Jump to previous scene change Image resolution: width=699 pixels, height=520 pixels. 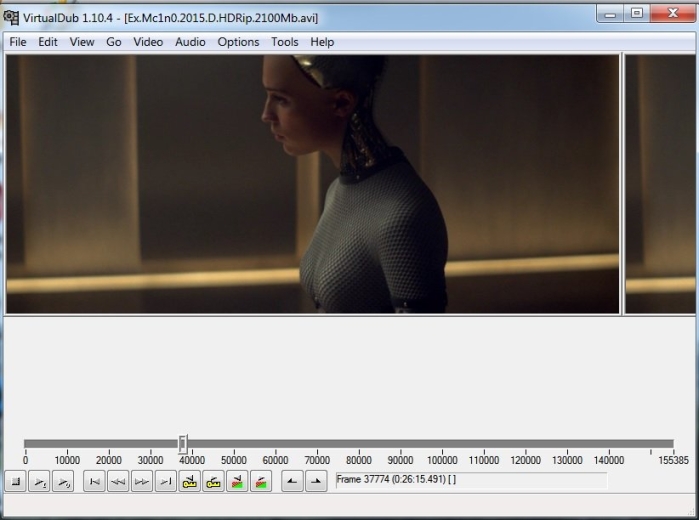pyautogui.click(x=237, y=482)
